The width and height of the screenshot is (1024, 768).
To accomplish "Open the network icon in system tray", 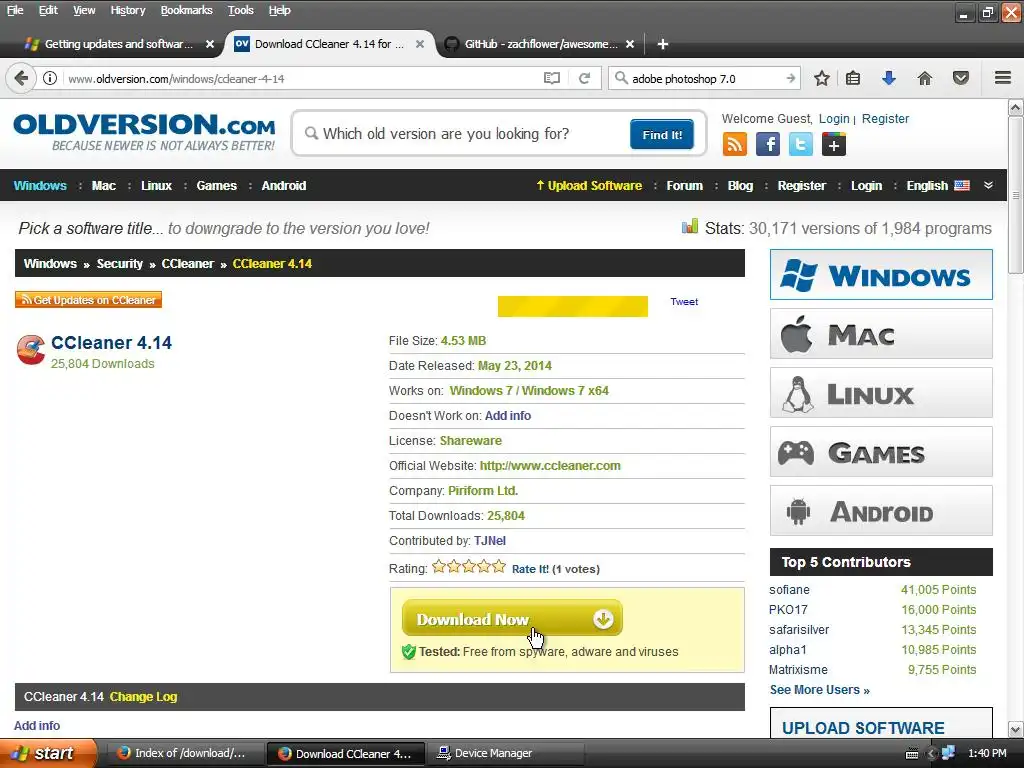I will point(948,753).
